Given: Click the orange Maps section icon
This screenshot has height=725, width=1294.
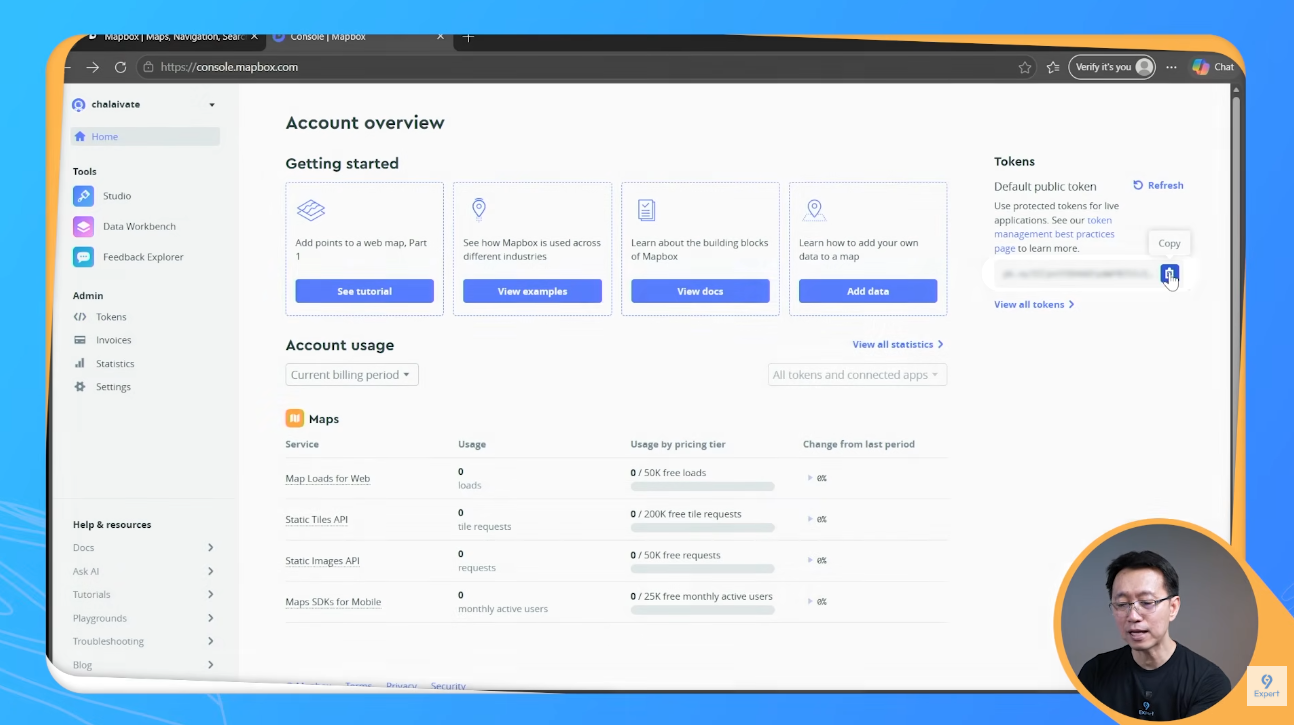Looking at the screenshot, I should 295,419.
